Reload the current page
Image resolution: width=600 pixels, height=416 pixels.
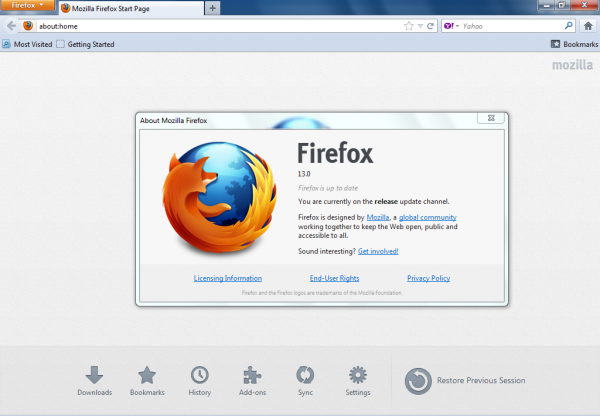[x=430, y=26]
